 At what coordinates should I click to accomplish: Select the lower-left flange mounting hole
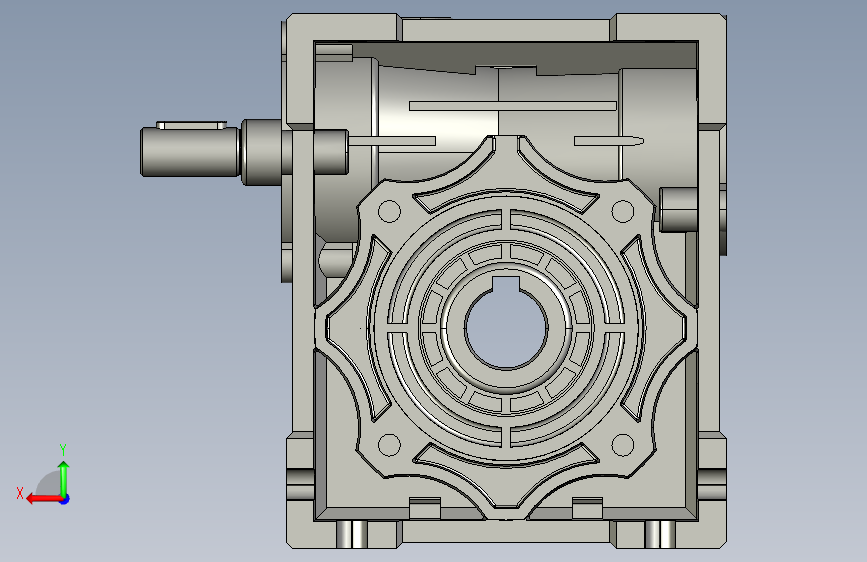(x=389, y=445)
